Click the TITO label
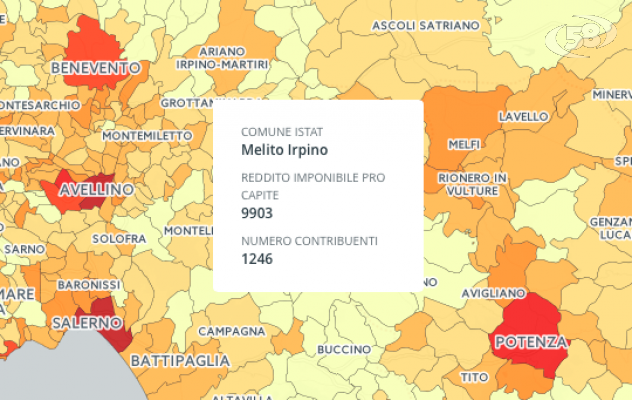 (474, 377)
